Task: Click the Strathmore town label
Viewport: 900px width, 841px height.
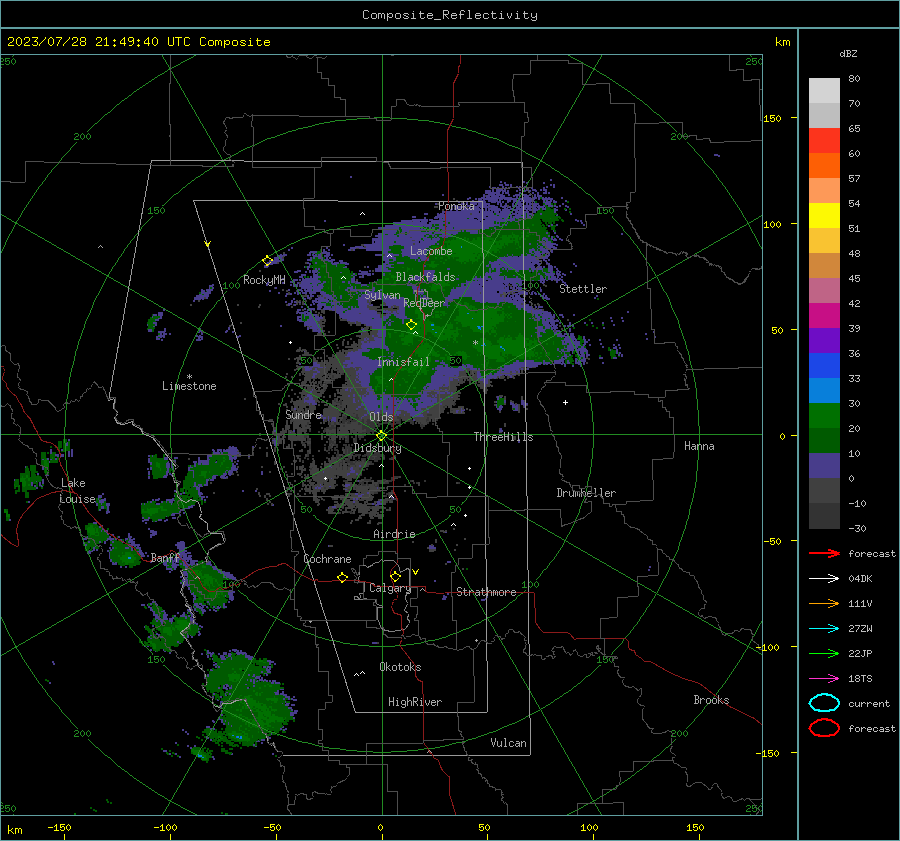Action: pyautogui.click(x=486, y=592)
